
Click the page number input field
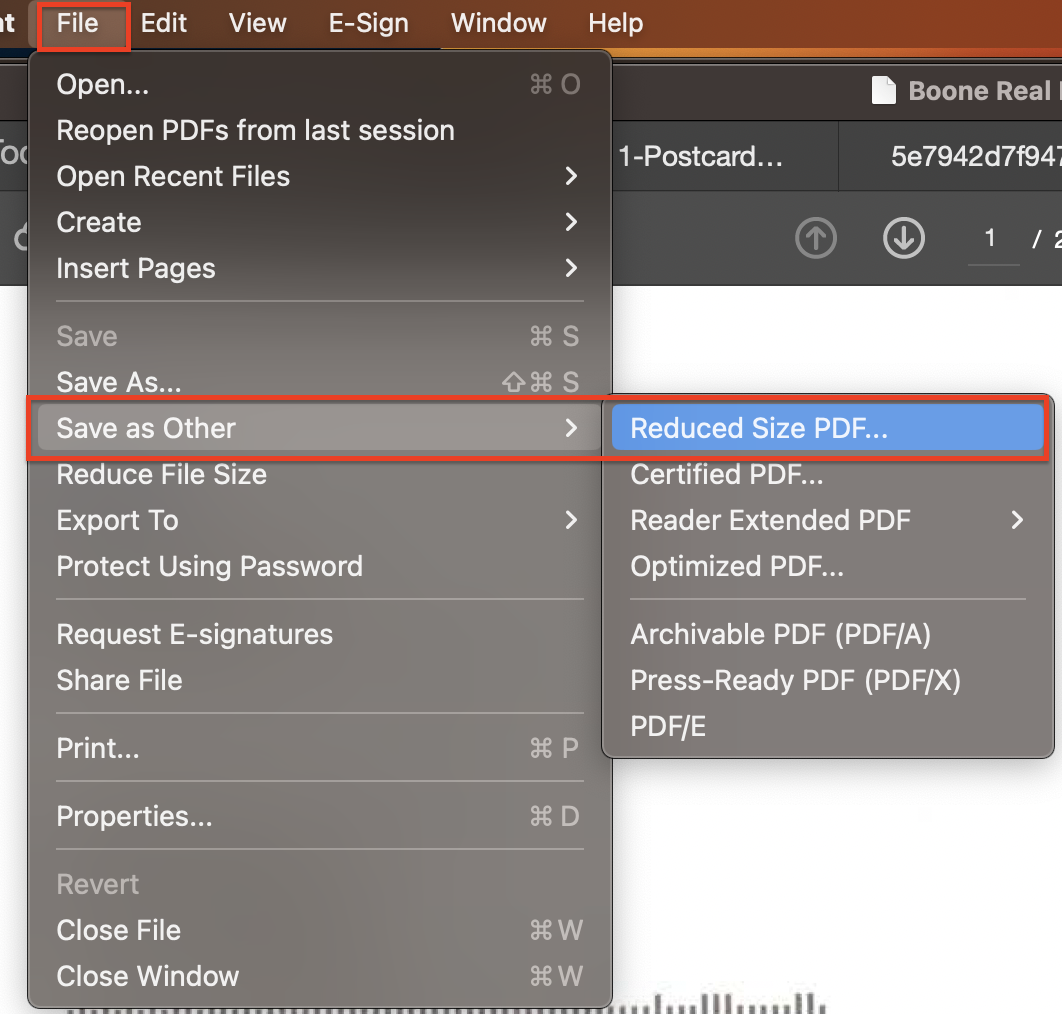(x=991, y=239)
